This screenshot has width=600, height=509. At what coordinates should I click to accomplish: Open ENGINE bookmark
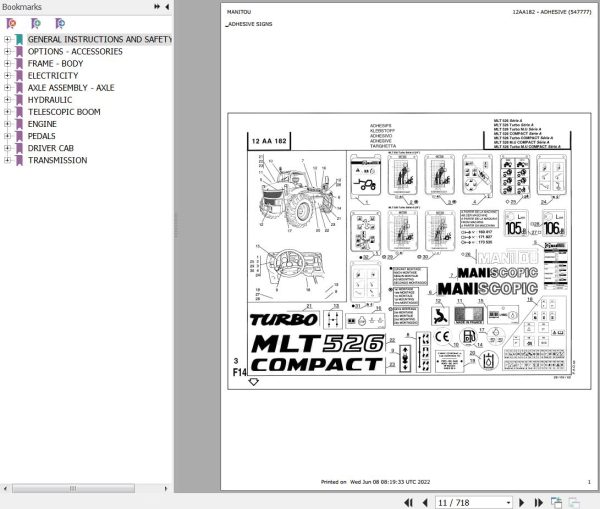pos(42,124)
